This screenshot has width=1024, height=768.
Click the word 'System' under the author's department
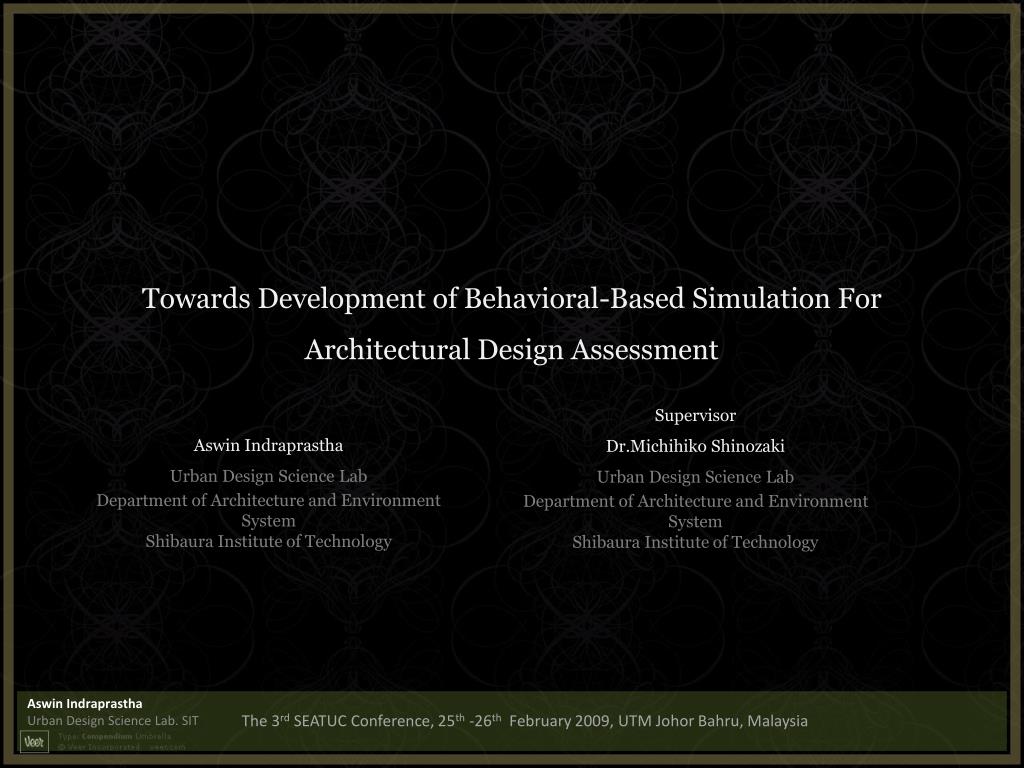coord(268,521)
